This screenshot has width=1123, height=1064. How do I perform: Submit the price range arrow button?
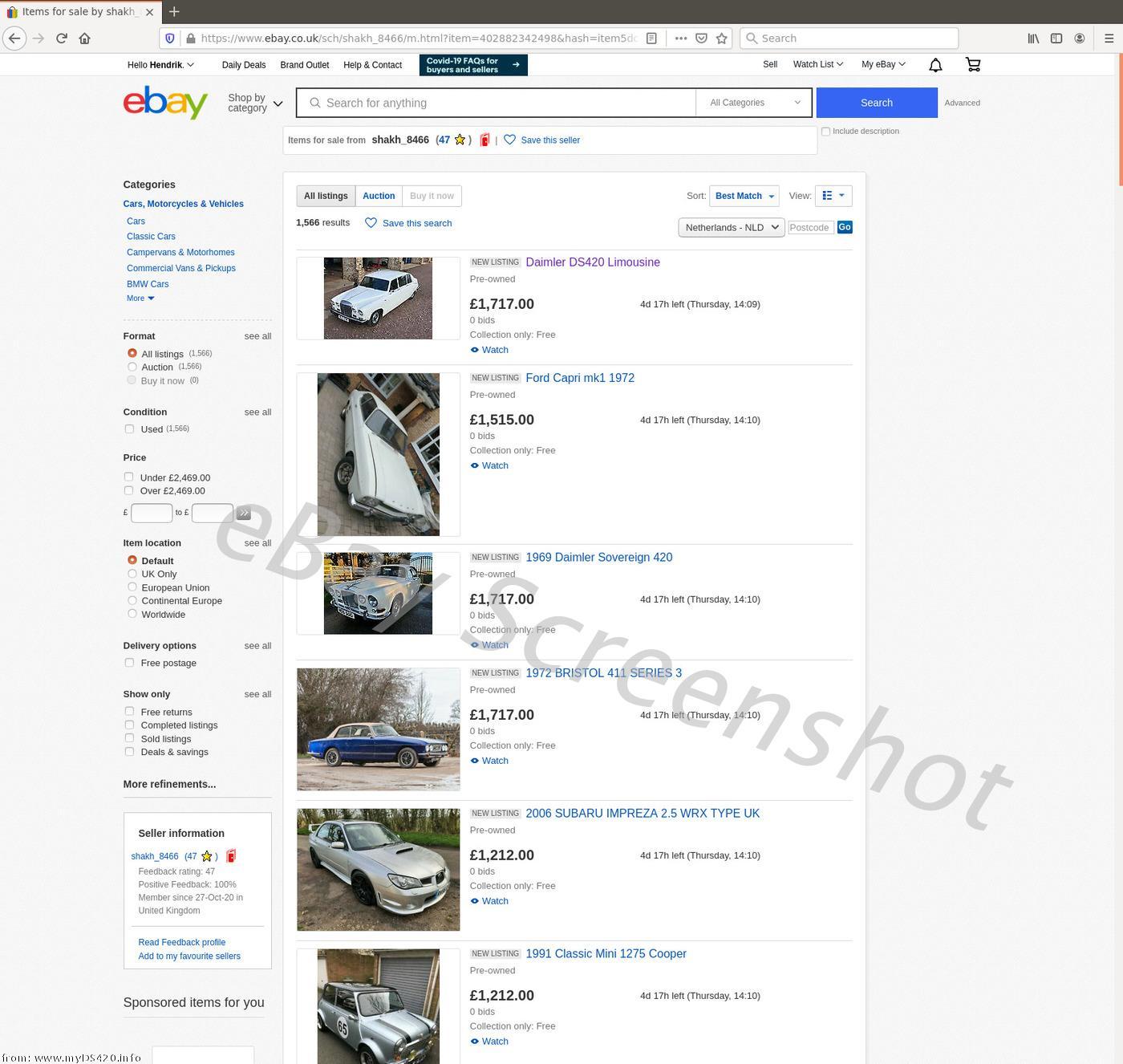pos(244,513)
